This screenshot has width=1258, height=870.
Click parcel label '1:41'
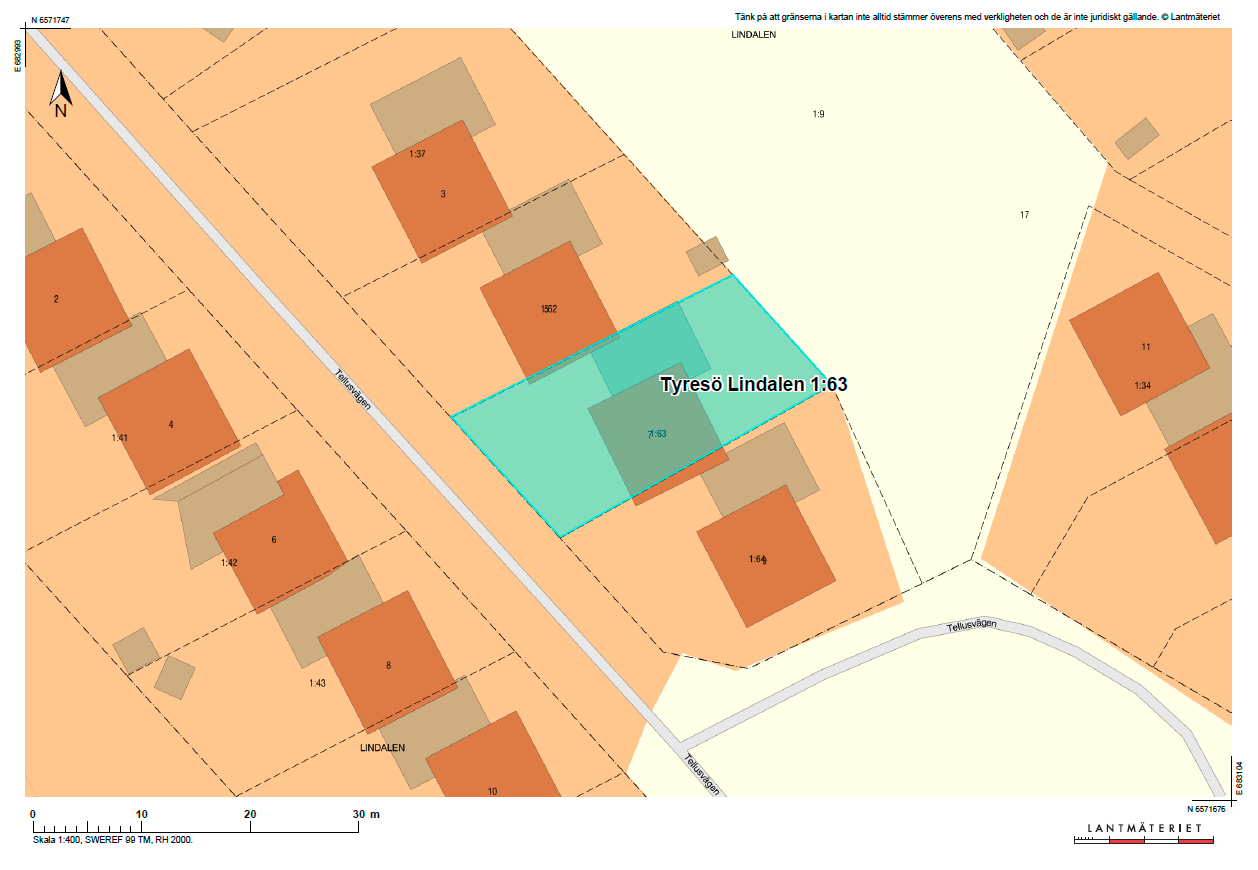[x=120, y=438]
